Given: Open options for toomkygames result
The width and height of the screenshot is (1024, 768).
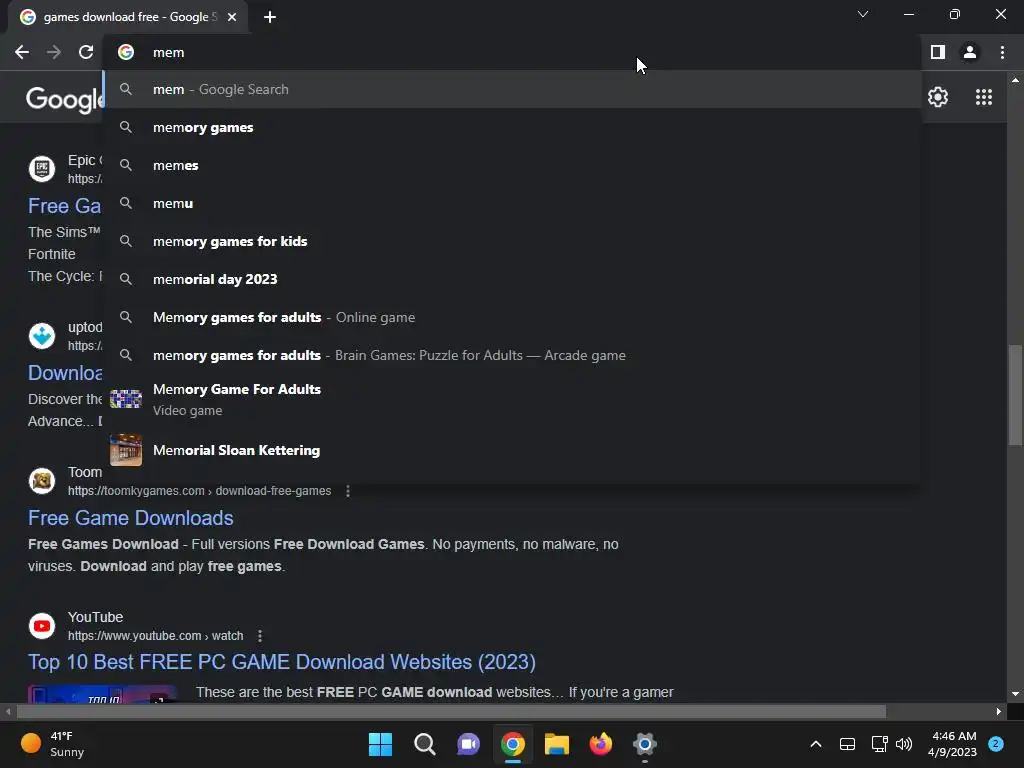Looking at the screenshot, I should [347, 490].
